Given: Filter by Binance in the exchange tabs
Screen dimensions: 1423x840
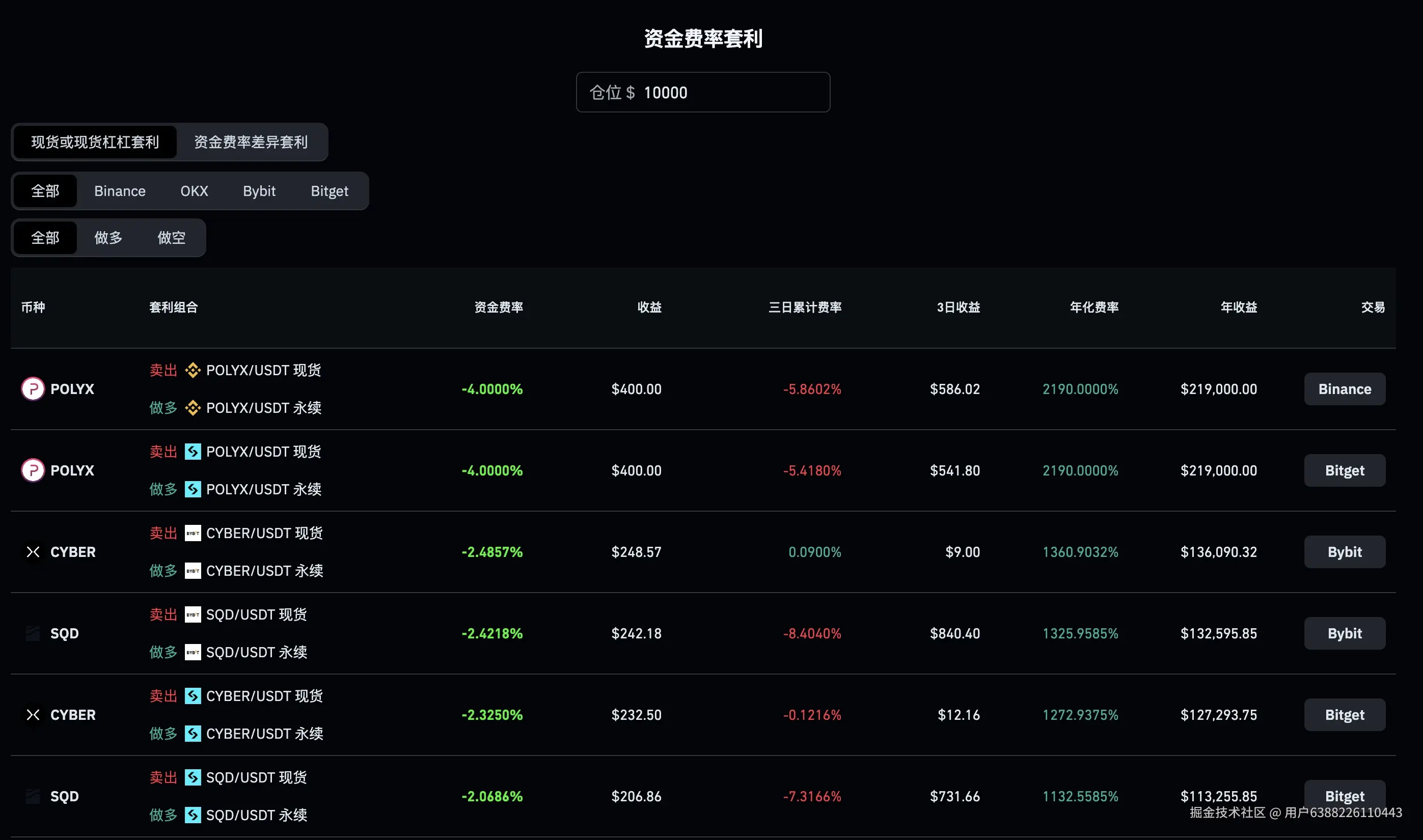Looking at the screenshot, I should click(x=120, y=191).
